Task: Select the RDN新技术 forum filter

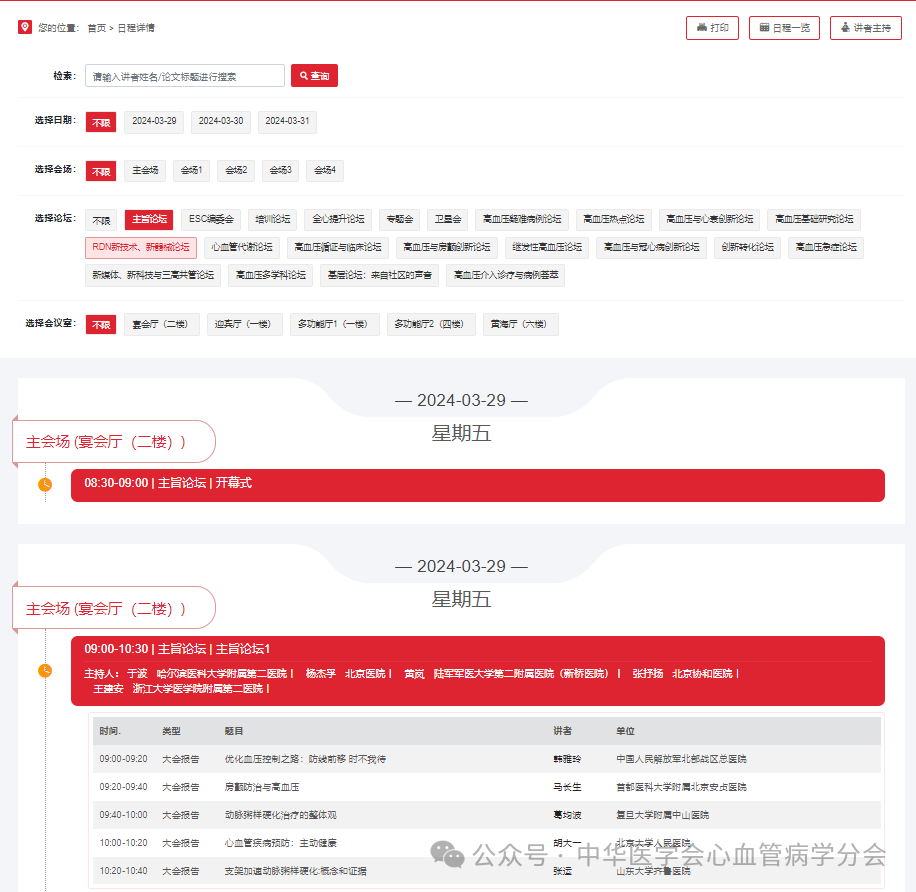Action: 141,248
